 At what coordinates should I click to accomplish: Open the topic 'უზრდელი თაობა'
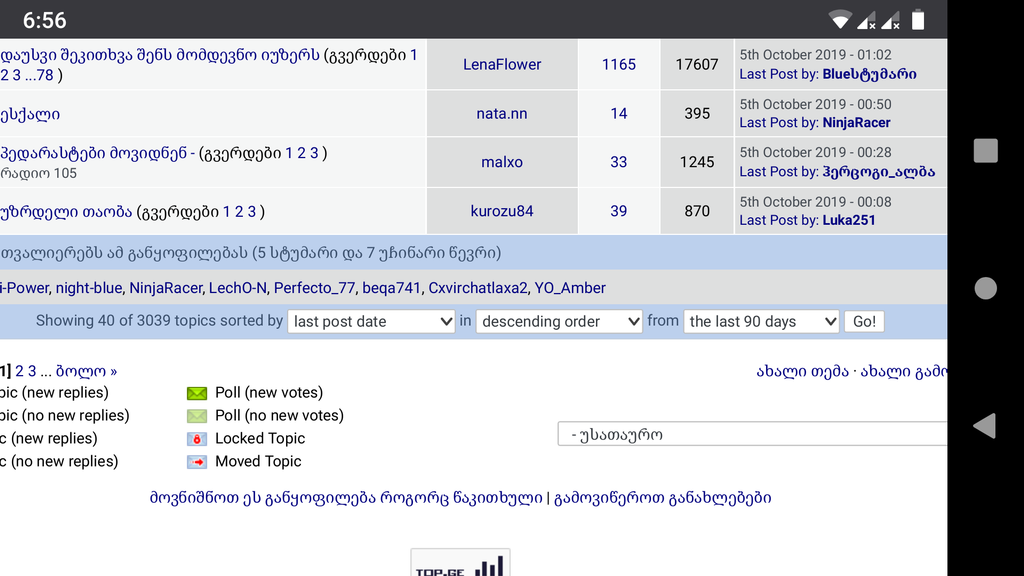click(x=66, y=212)
